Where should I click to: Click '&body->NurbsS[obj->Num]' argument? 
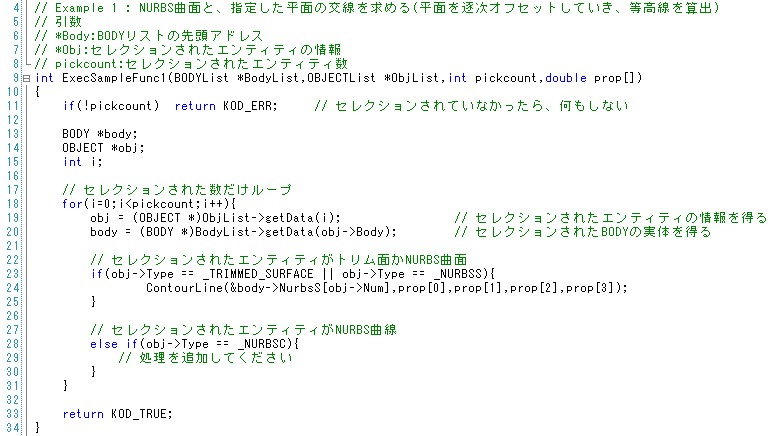point(309,287)
